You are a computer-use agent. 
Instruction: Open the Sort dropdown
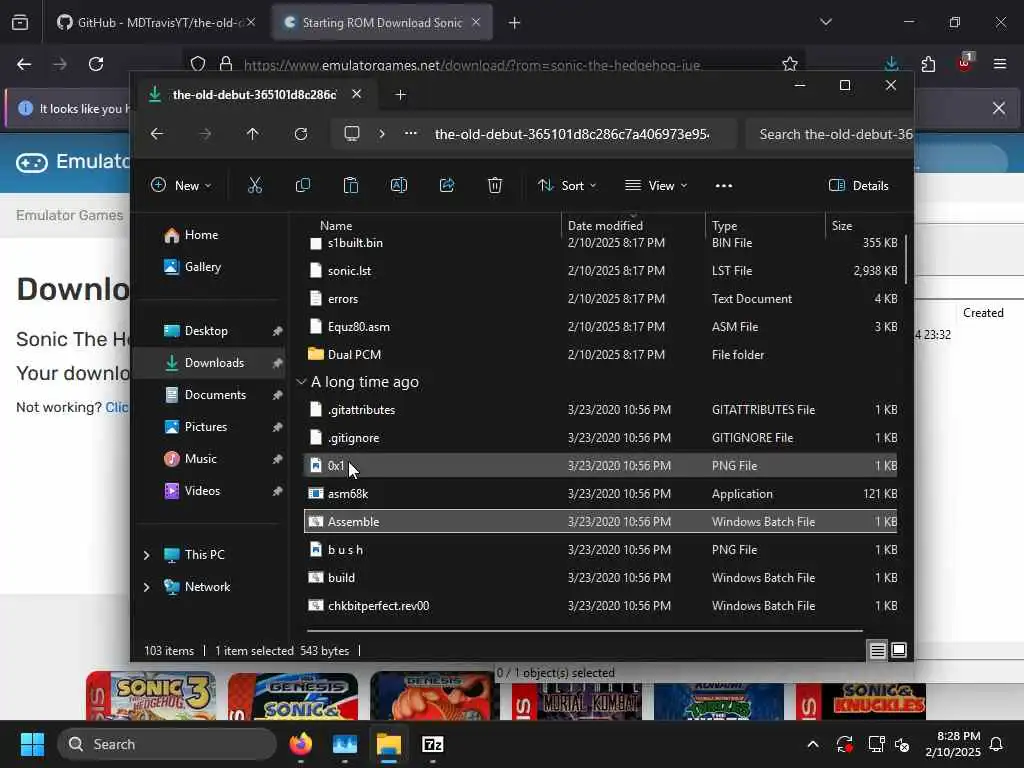click(x=567, y=186)
